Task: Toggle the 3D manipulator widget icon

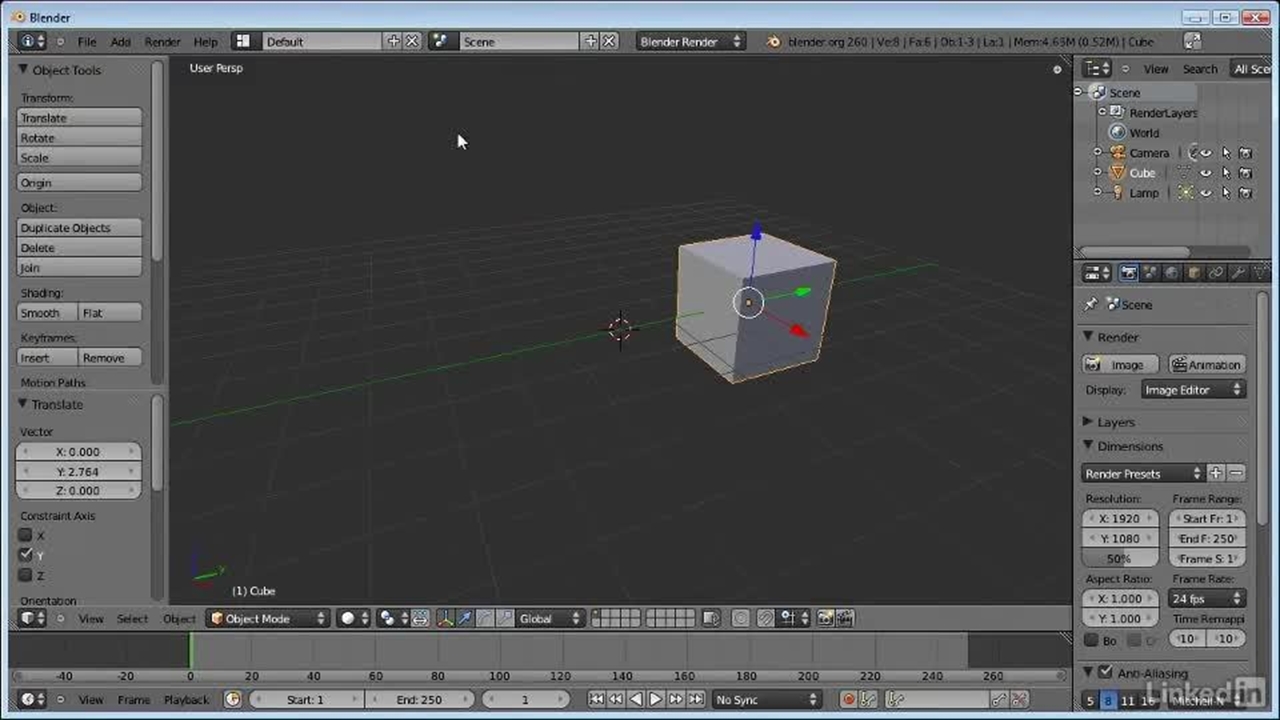Action: (x=445, y=619)
